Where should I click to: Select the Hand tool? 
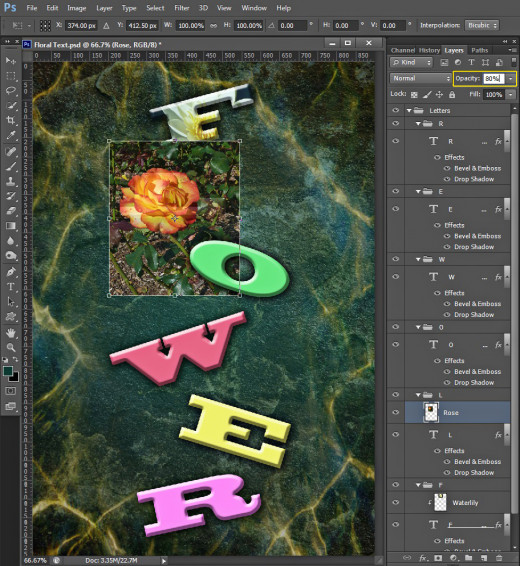[10, 332]
